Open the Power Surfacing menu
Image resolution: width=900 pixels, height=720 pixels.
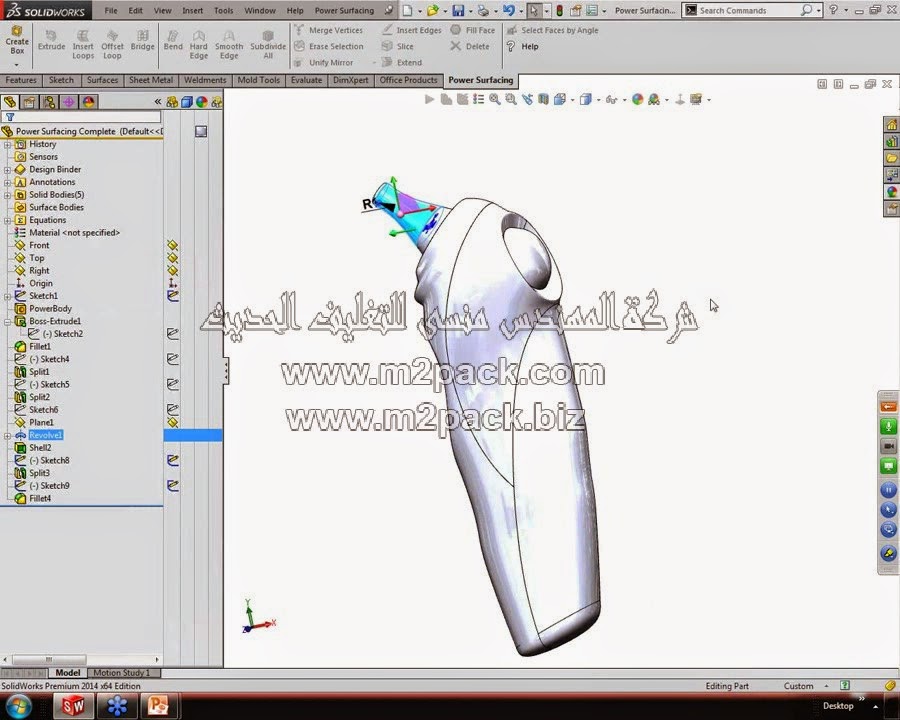pos(344,10)
